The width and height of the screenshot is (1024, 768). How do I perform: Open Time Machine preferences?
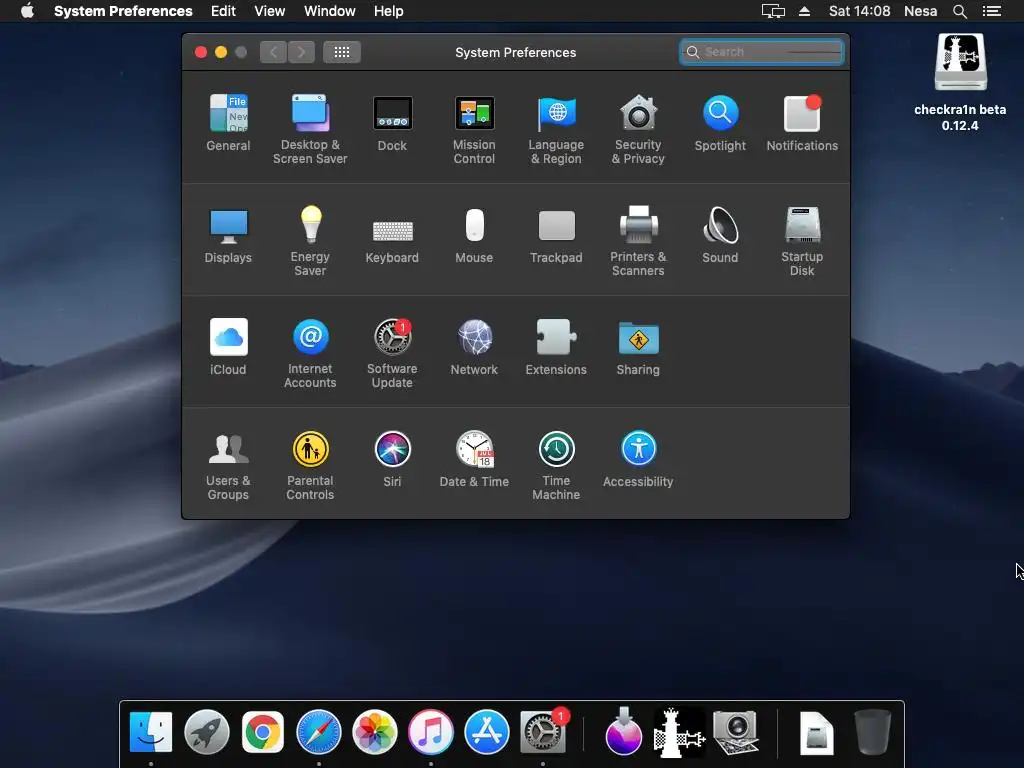click(556, 466)
